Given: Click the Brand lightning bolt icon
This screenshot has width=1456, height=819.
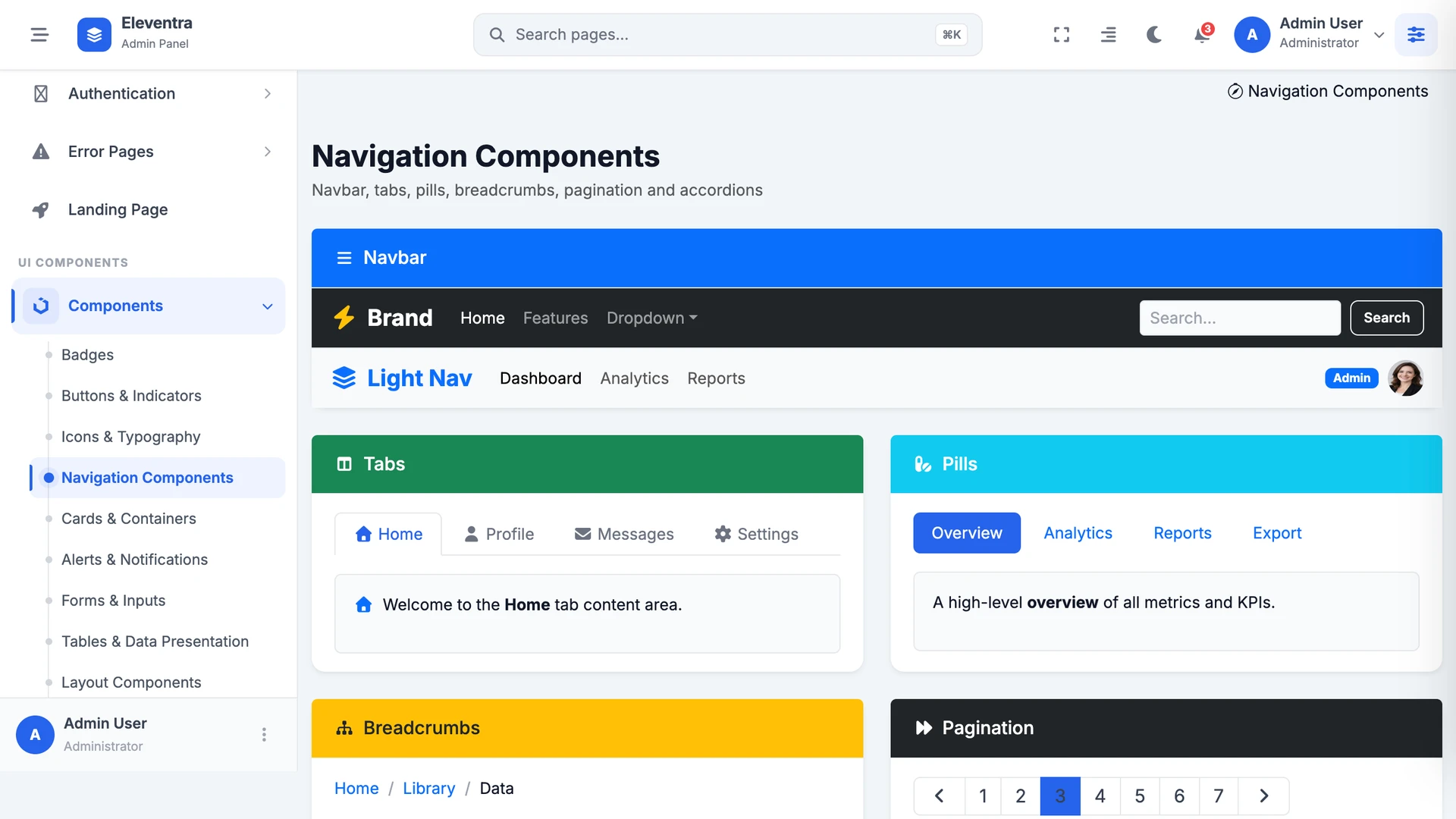Looking at the screenshot, I should click(x=344, y=317).
